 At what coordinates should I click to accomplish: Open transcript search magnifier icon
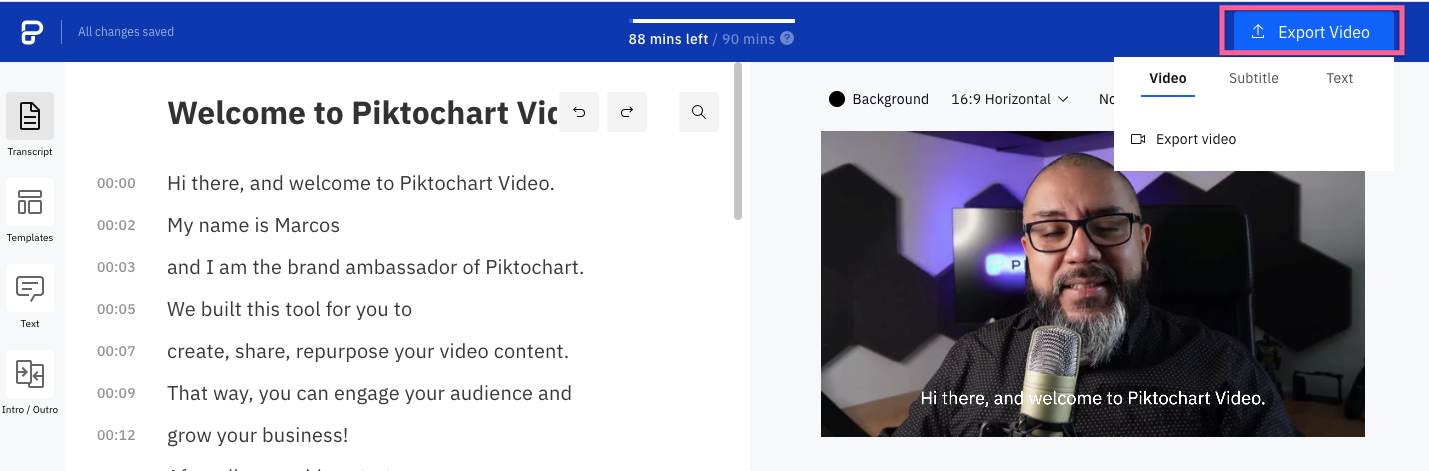click(699, 112)
